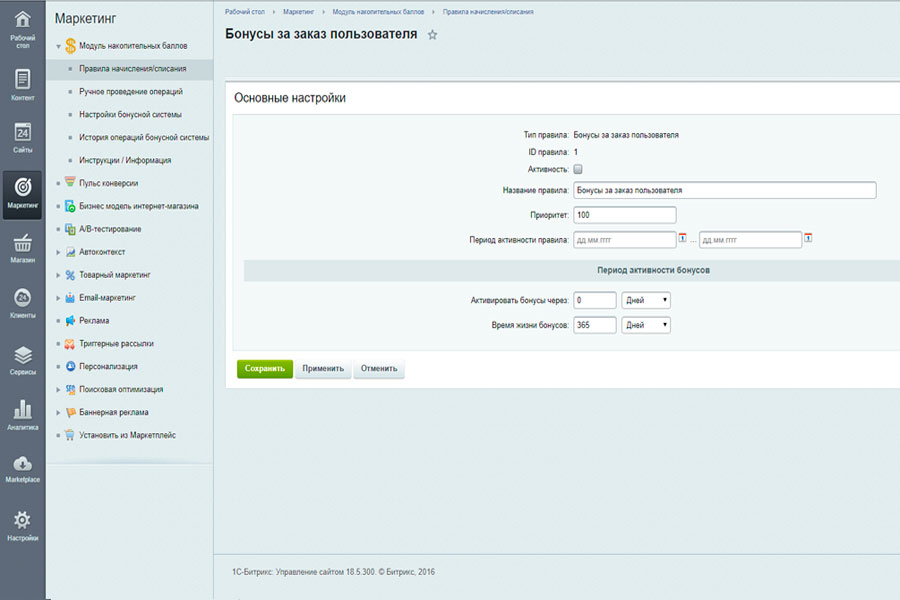Open the Аналитика chart icon
This screenshot has width=900, height=600.
point(22,410)
